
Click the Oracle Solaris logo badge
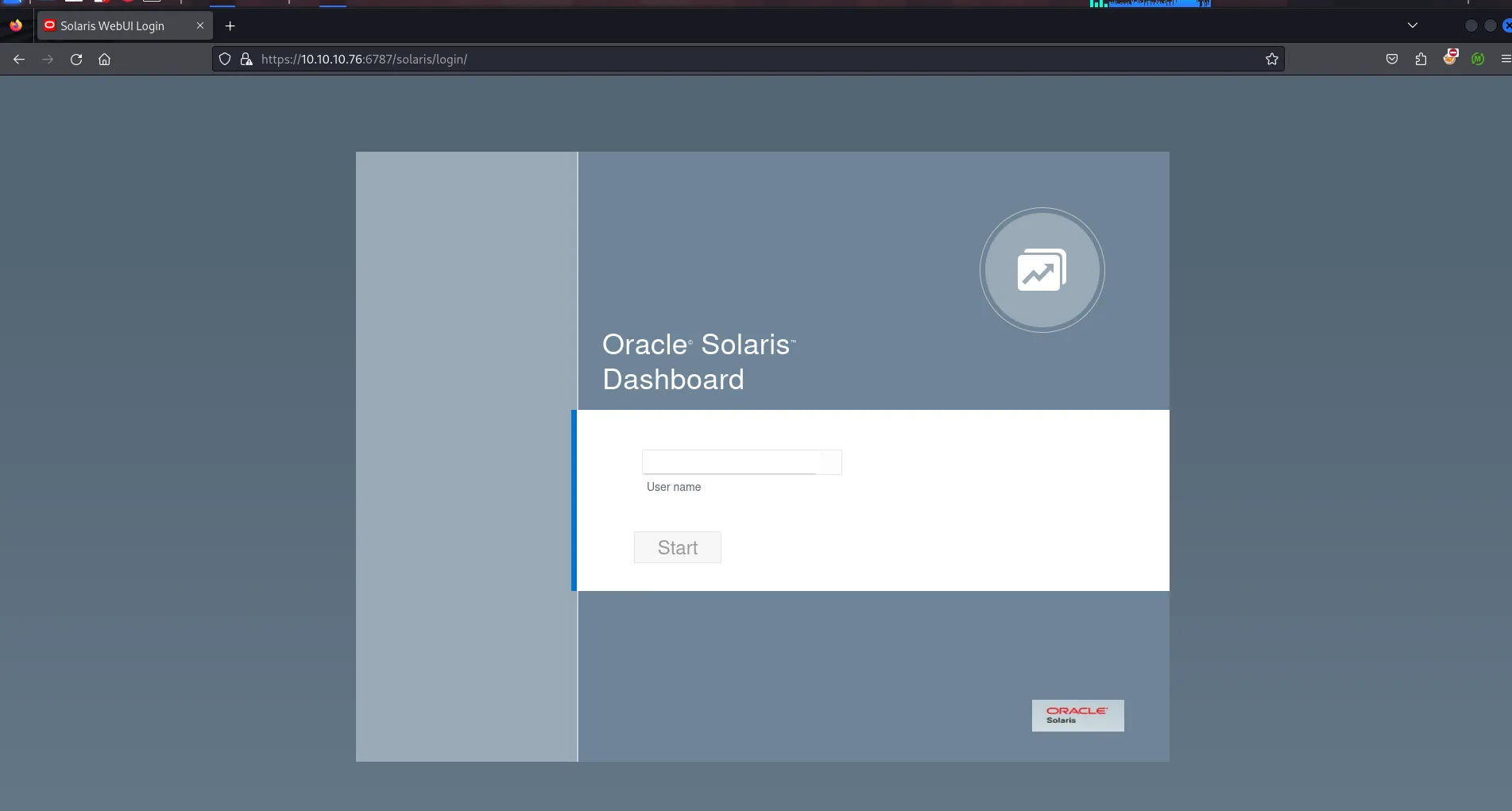point(1077,716)
